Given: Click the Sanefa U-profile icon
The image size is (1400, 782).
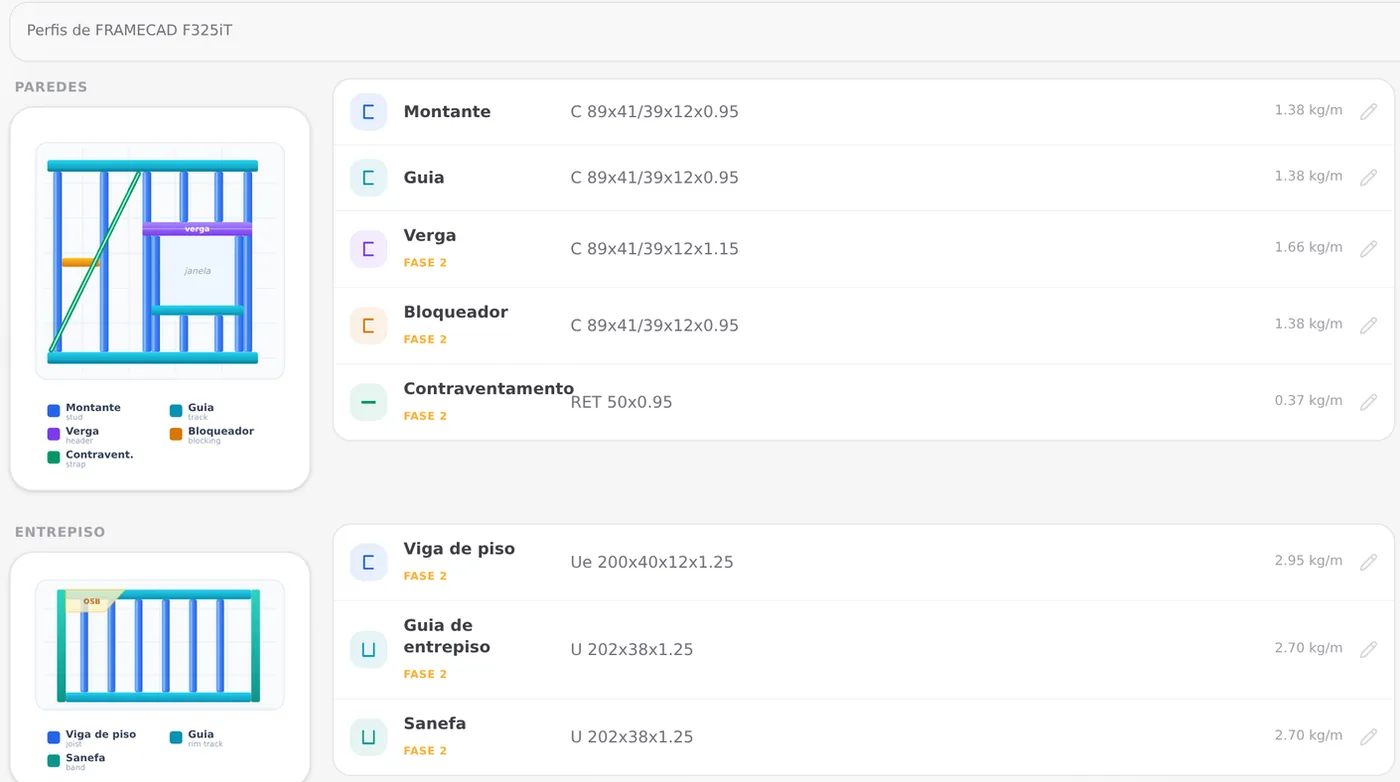Looking at the screenshot, I should [x=368, y=737].
